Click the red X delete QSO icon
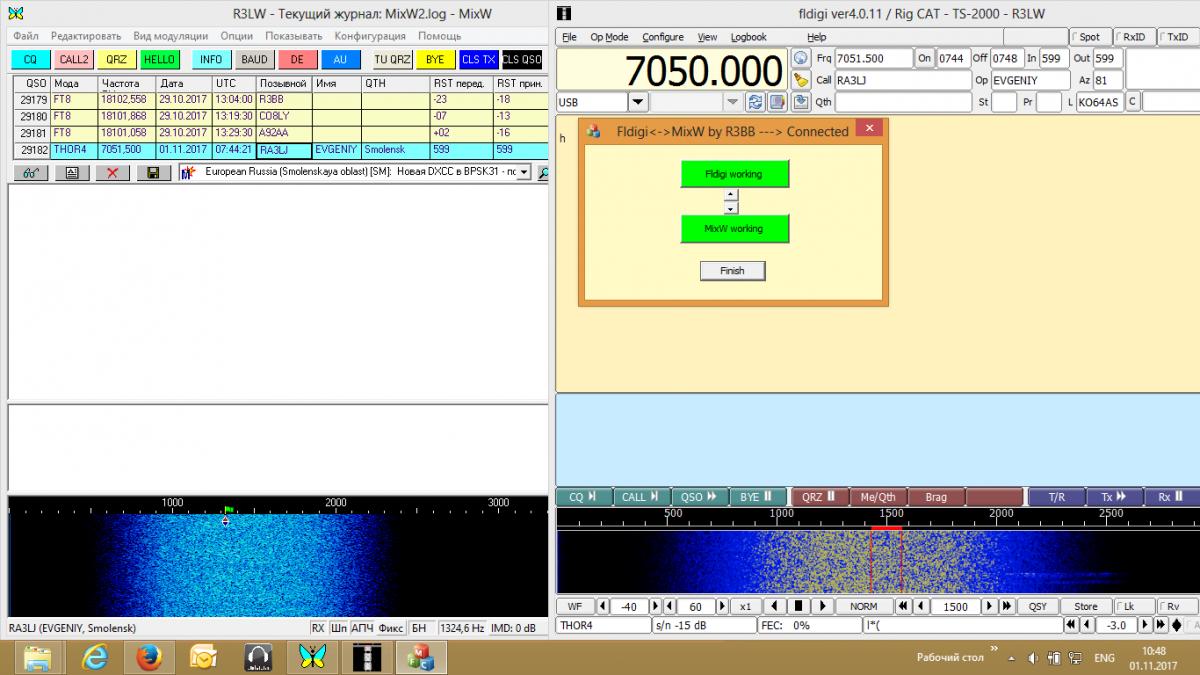Screen dimensions: 1200x675 click(x=112, y=173)
